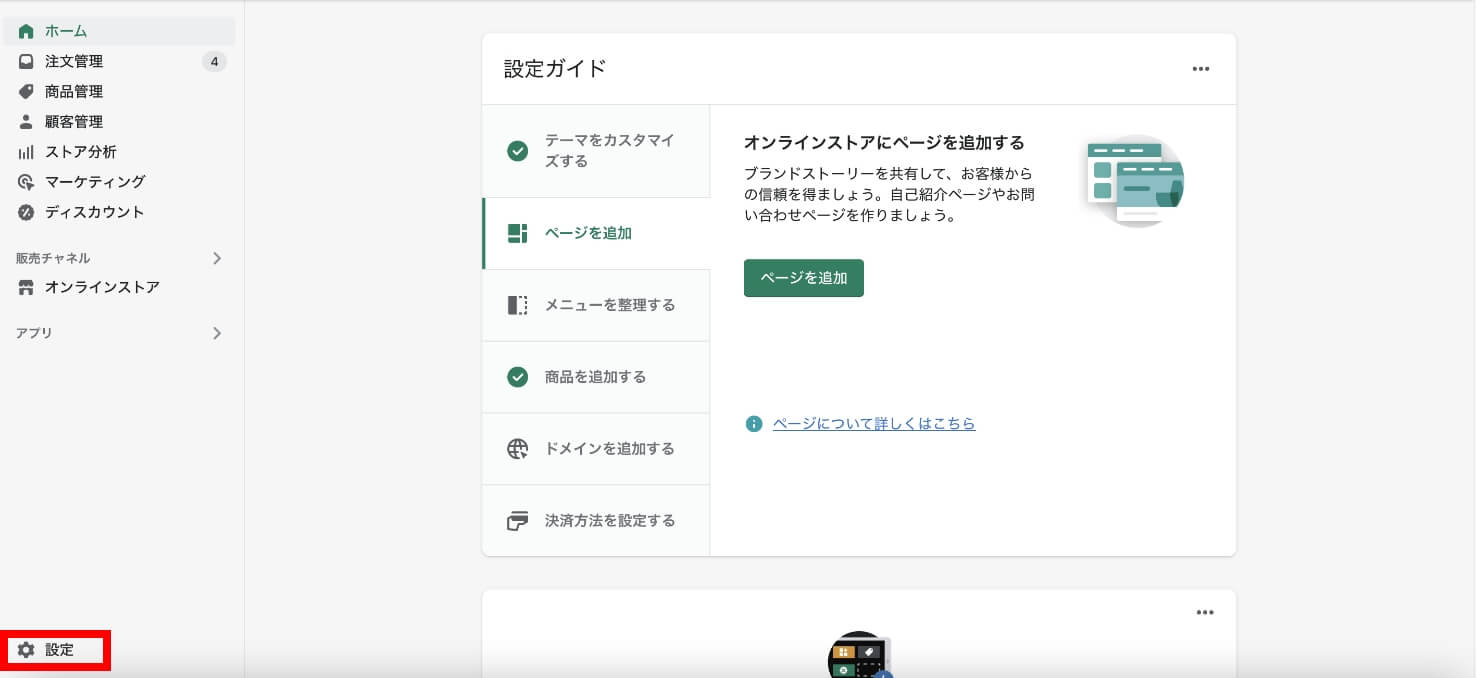Select the 注文管理 orders icon in sidebar

24,61
